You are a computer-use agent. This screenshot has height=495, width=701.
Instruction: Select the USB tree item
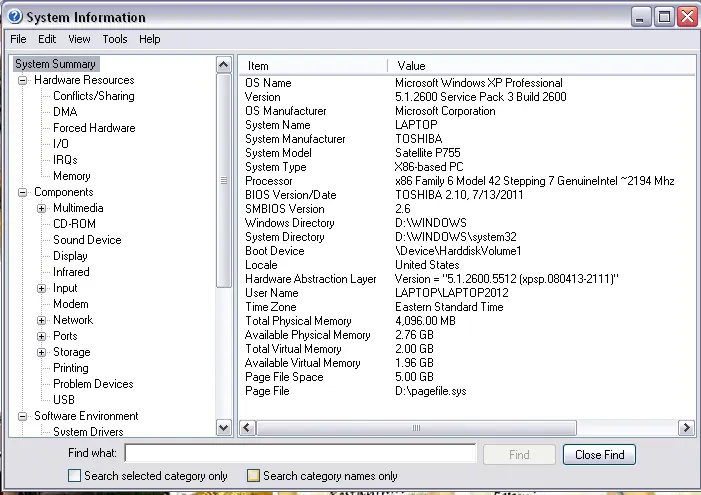coord(64,400)
